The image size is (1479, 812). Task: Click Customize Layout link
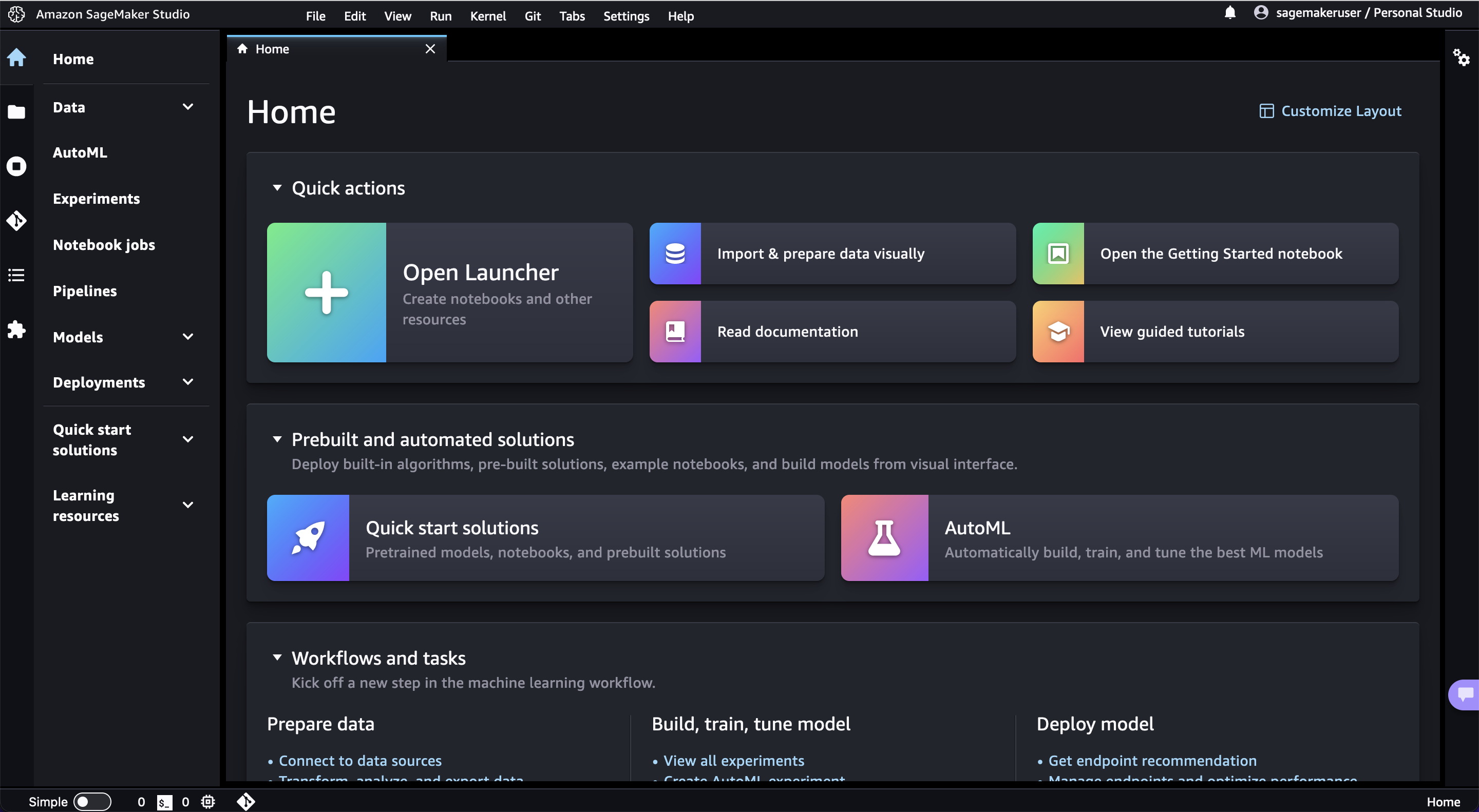click(1330, 111)
